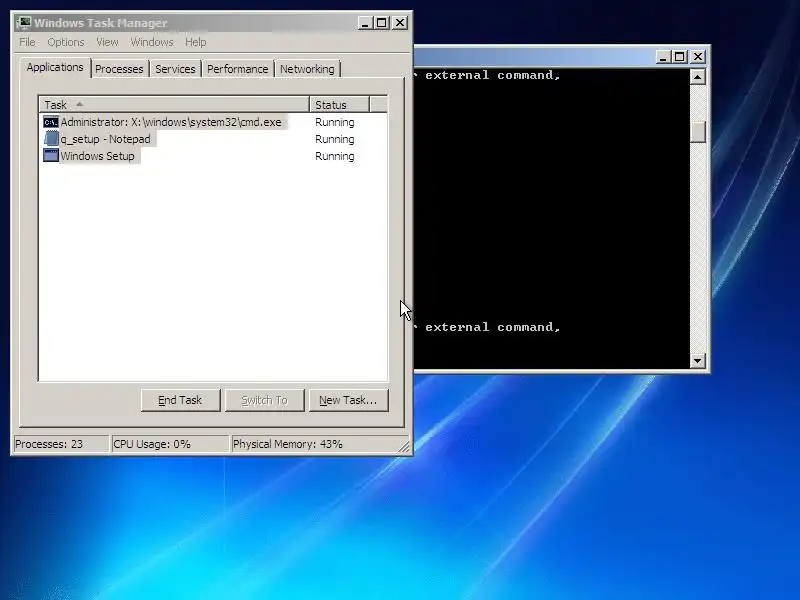This screenshot has height=600, width=800.
Task: Switch to the Performance tab
Action: tap(237, 69)
